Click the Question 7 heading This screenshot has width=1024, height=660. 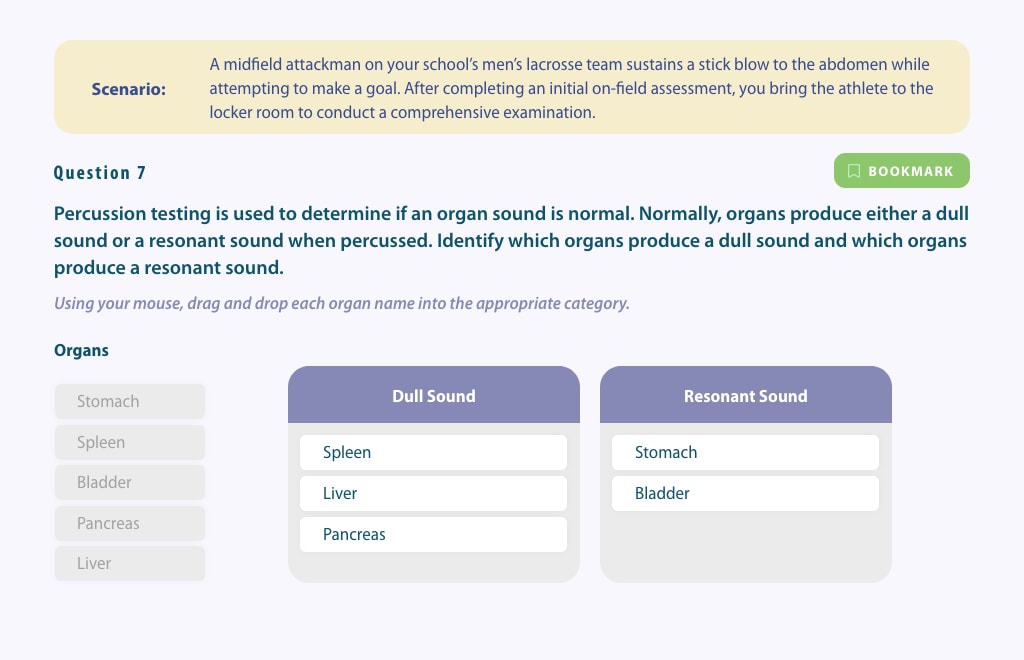pos(99,173)
